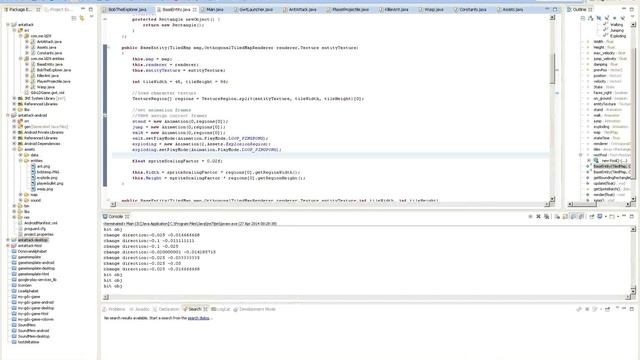Click Collapse All in Package Explorer

pos(74,18)
